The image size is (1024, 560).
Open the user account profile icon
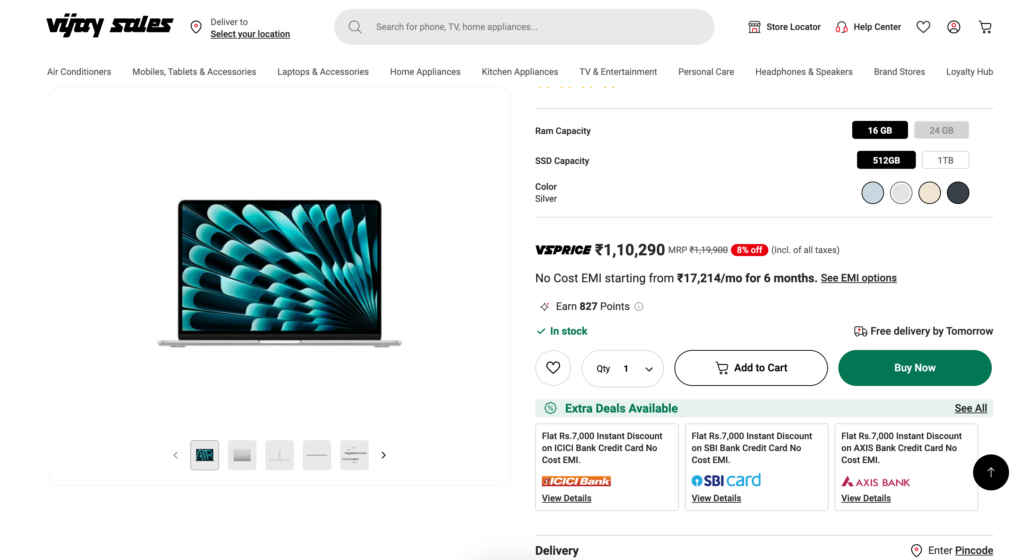954,27
